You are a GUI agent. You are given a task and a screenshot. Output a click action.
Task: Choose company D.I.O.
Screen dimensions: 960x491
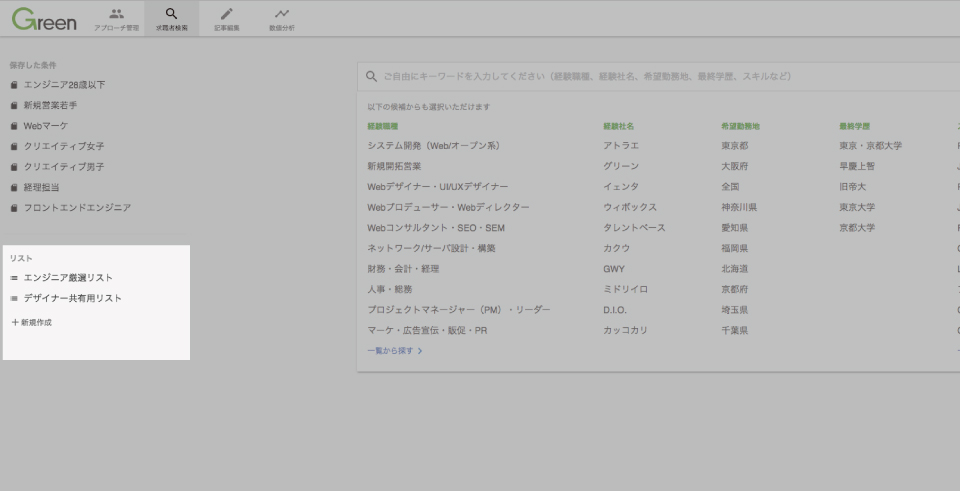click(x=615, y=310)
